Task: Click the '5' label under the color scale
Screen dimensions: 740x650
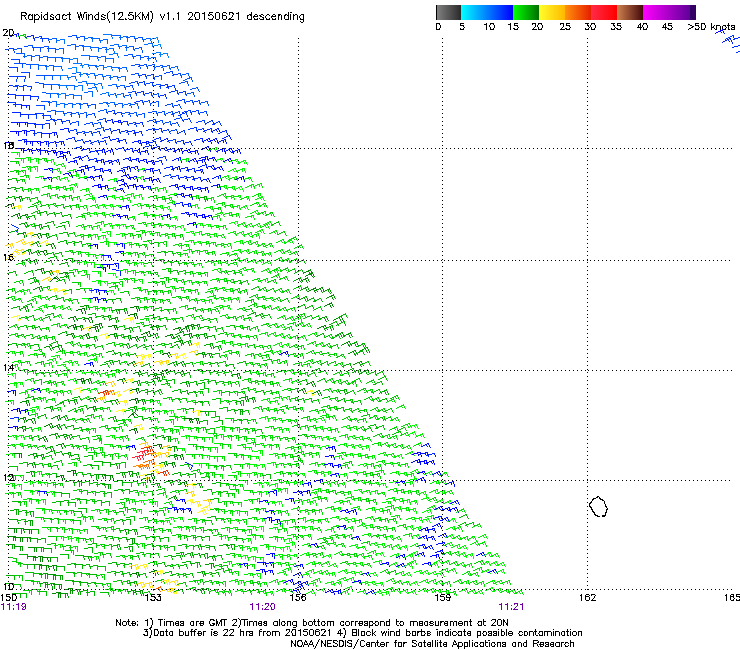Action: [x=462, y=27]
